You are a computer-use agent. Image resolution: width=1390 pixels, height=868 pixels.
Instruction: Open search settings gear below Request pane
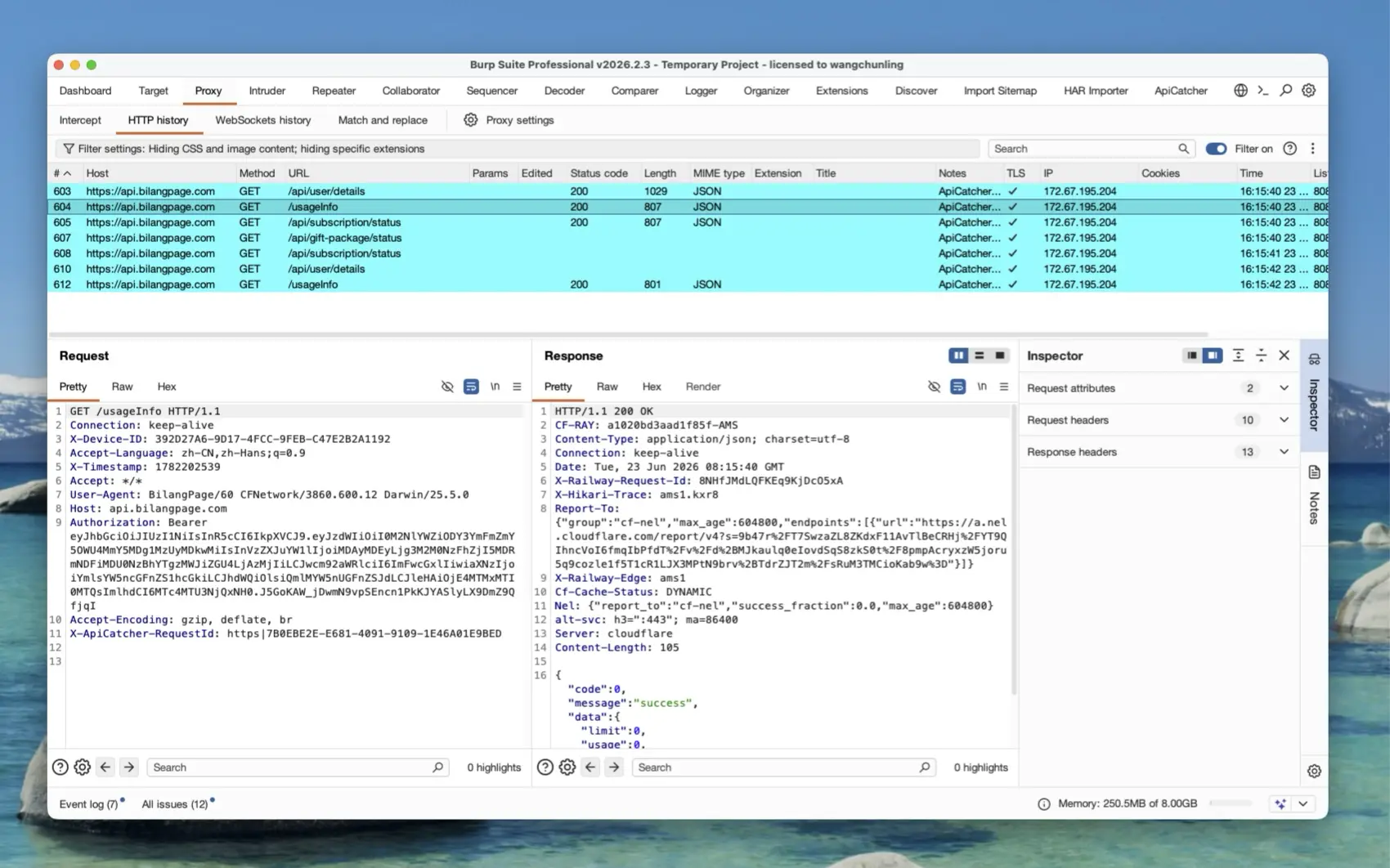pos(83,767)
